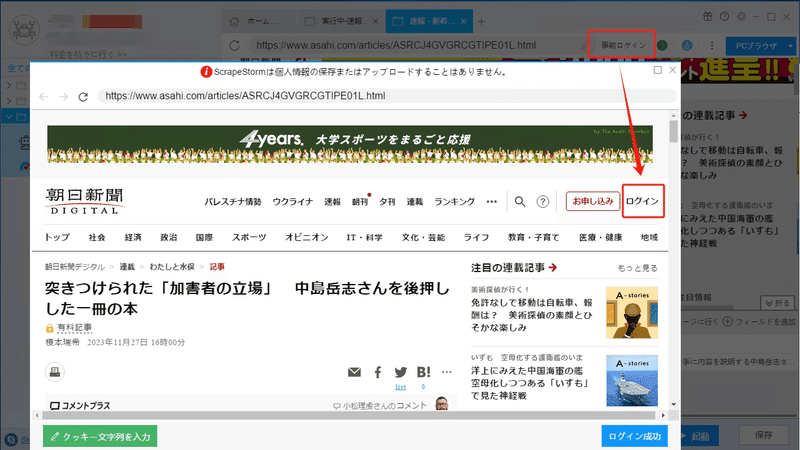Click the お申し込み button
This screenshot has height=450, width=800.
593,201
